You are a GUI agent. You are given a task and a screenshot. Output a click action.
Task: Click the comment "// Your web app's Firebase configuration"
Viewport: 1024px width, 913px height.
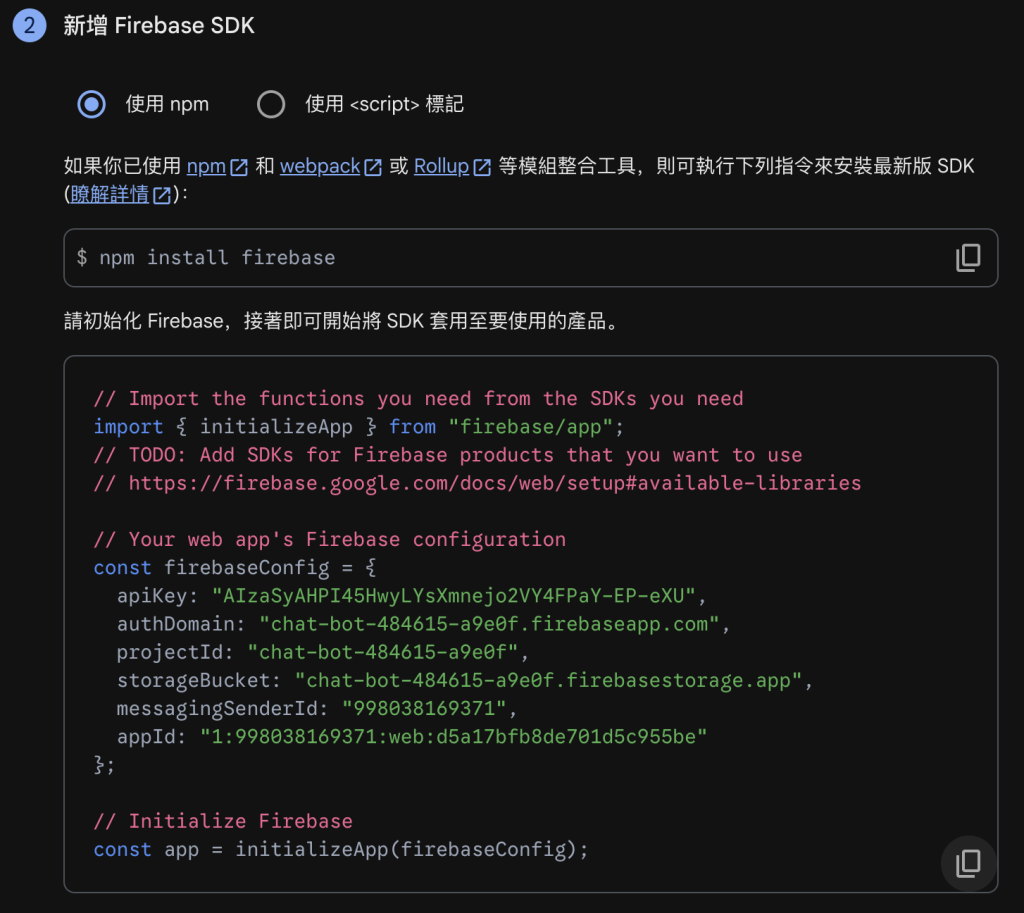pyautogui.click(x=330, y=539)
